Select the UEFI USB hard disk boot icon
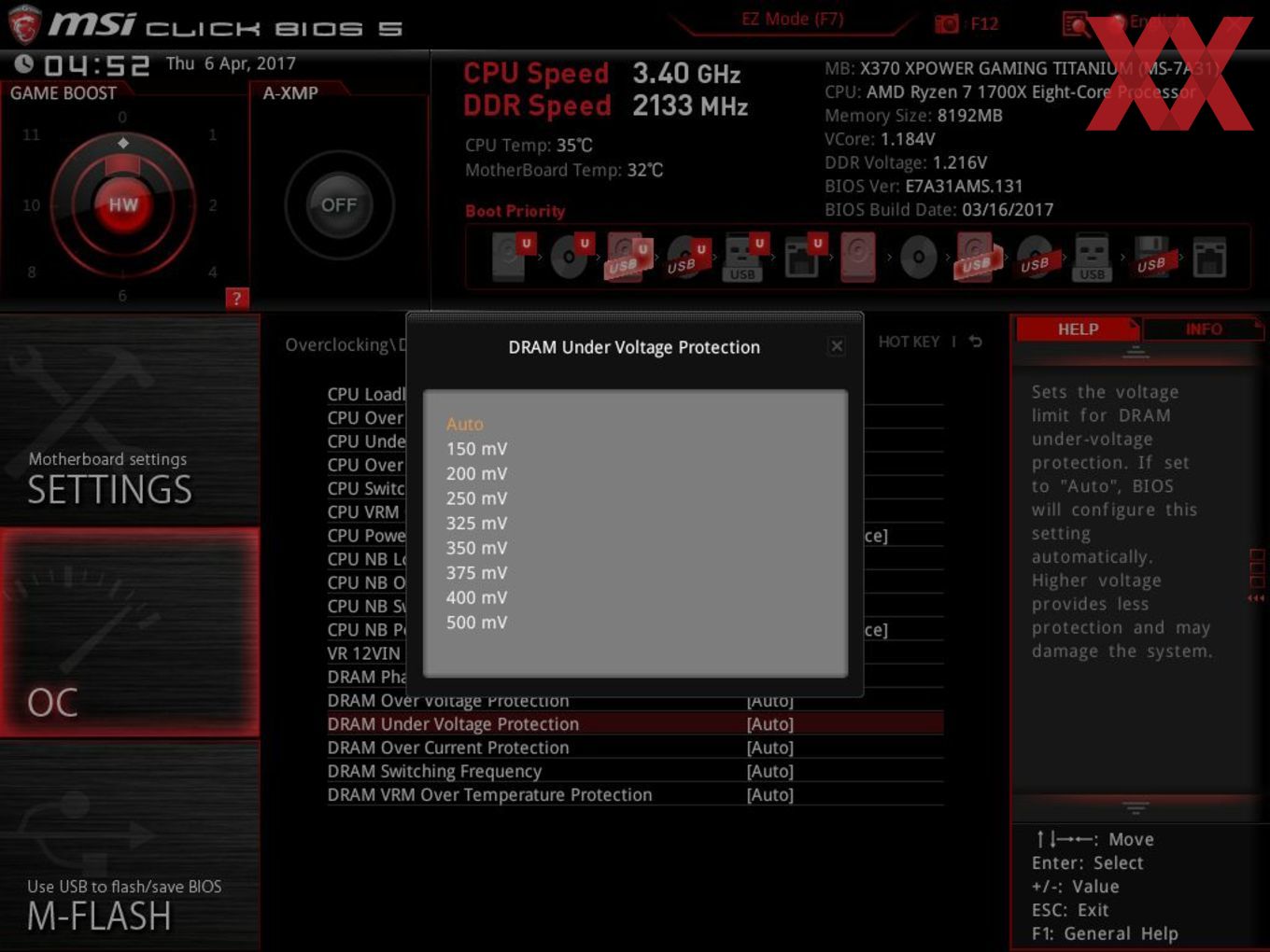Screen dimensions: 1270x952 click(628, 257)
